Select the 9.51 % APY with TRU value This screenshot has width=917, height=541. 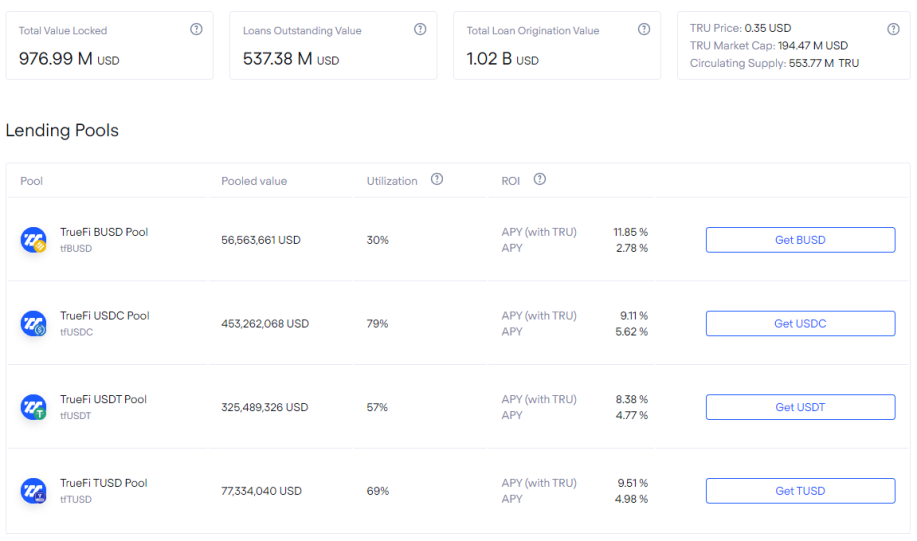633,483
